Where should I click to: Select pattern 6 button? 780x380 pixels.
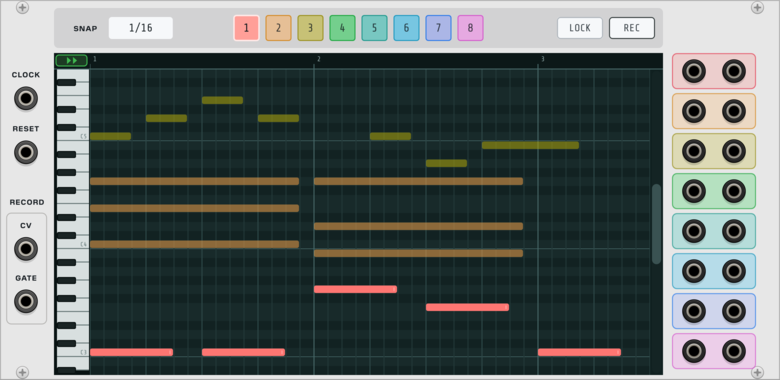point(406,28)
